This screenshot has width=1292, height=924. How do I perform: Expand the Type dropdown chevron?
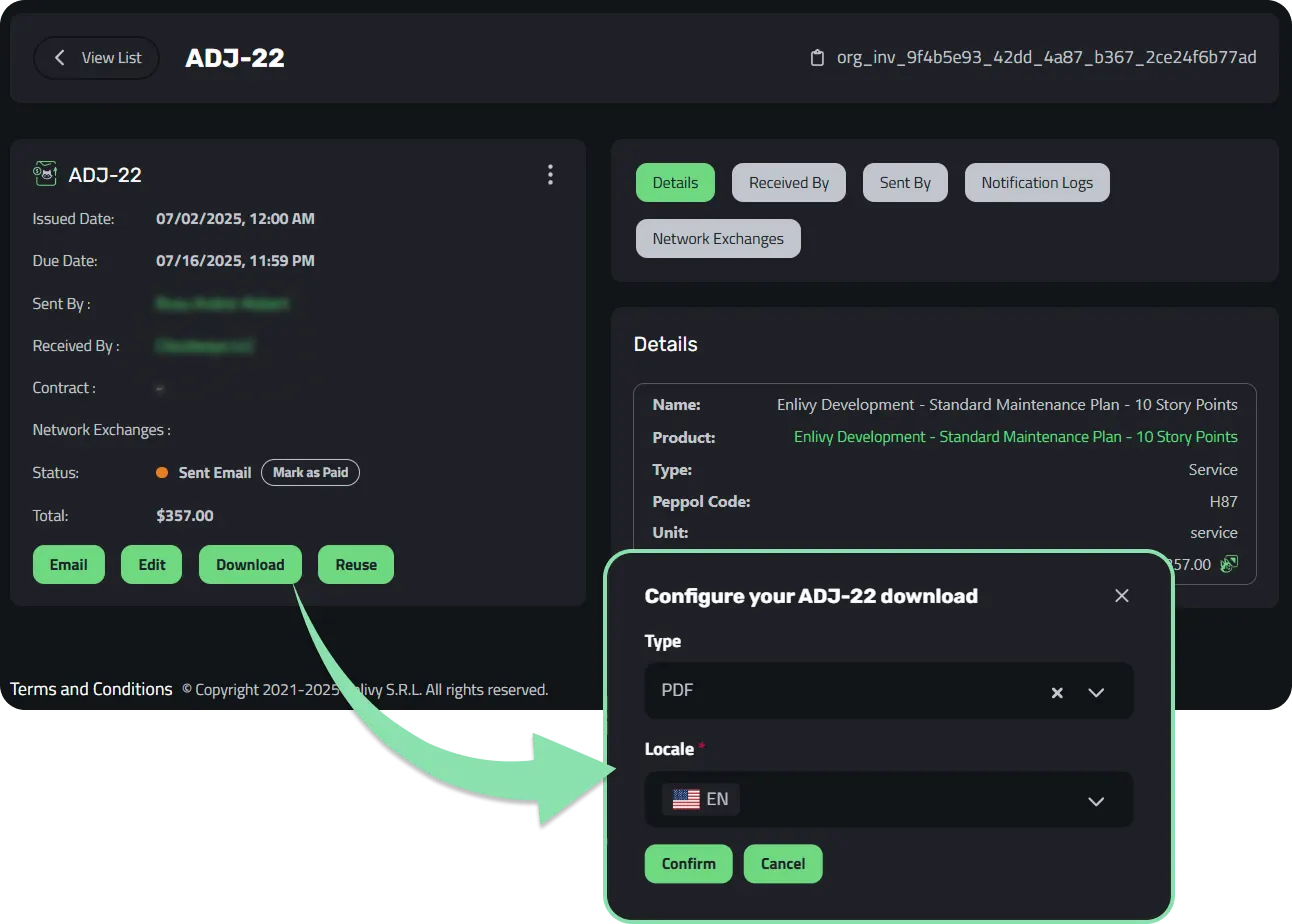(1096, 692)
